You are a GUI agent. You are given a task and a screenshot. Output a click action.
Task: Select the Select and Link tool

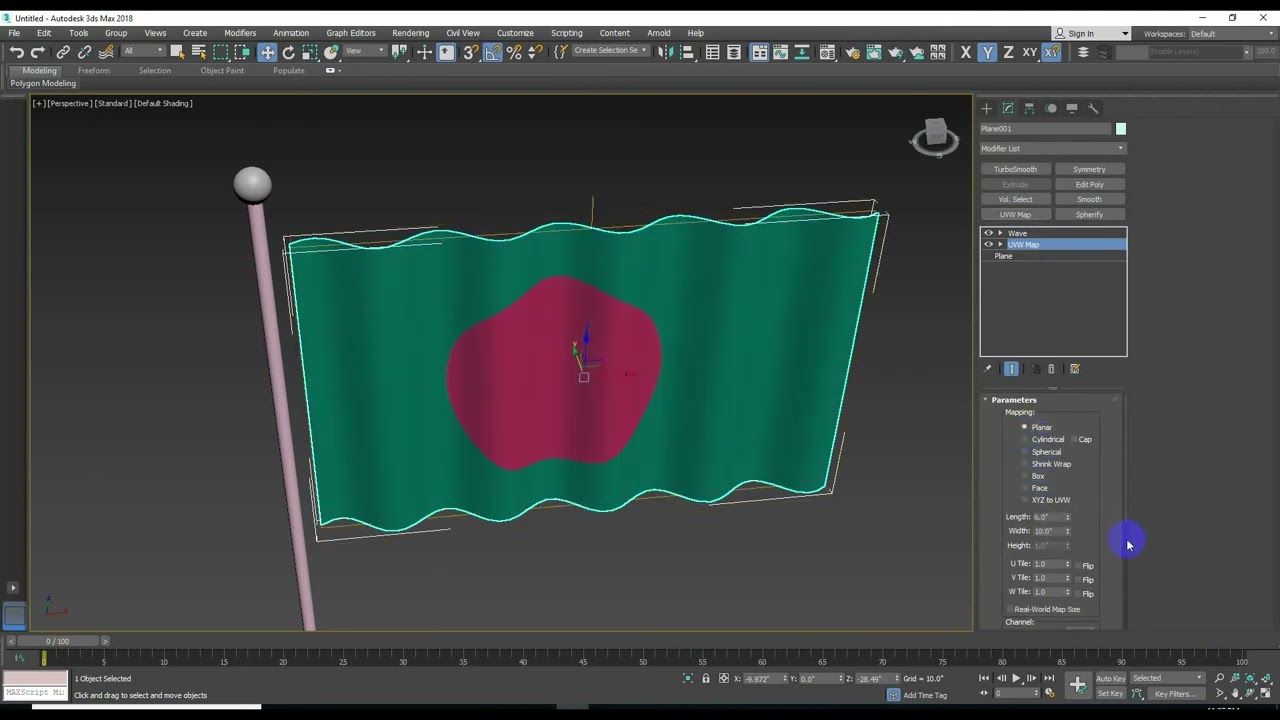63,52
